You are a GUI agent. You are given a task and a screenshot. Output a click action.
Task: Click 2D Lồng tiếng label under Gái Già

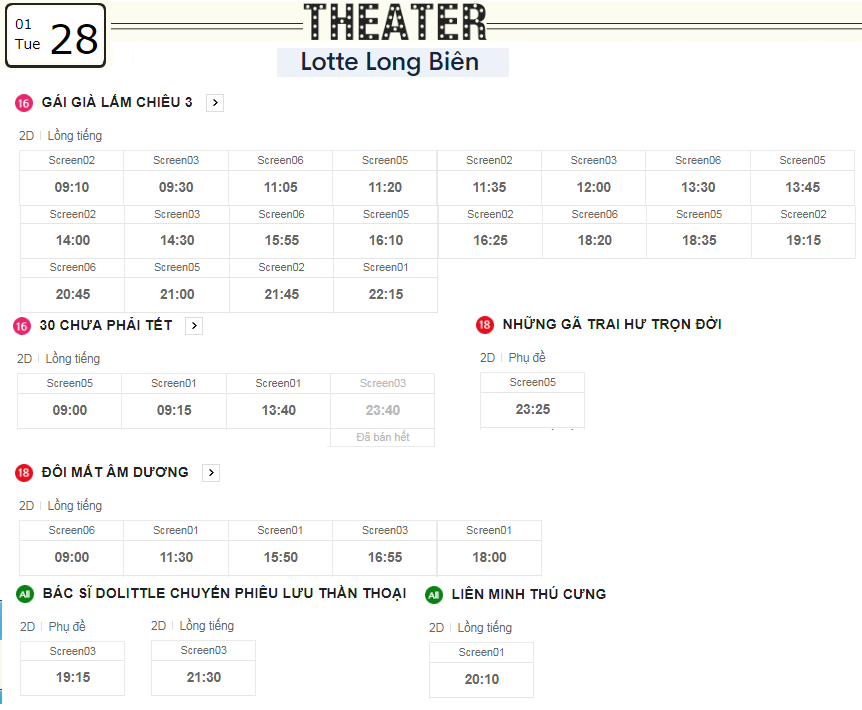pos(60,136)
